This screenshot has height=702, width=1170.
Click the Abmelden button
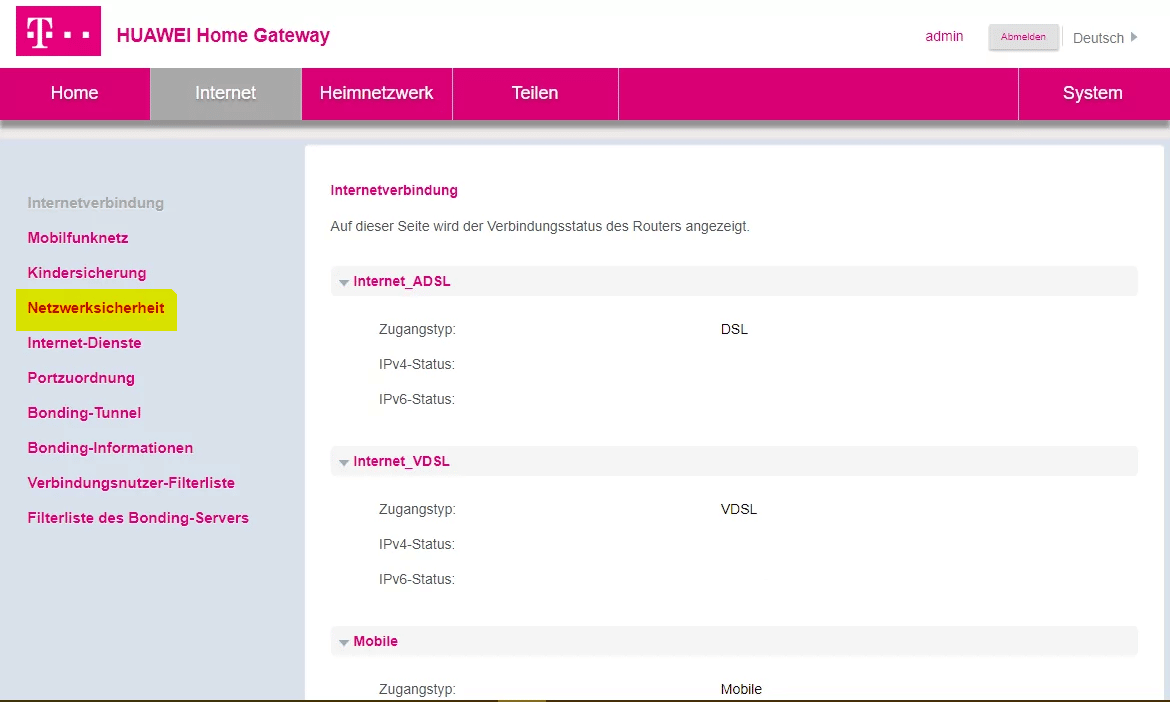pos(1023,37)
